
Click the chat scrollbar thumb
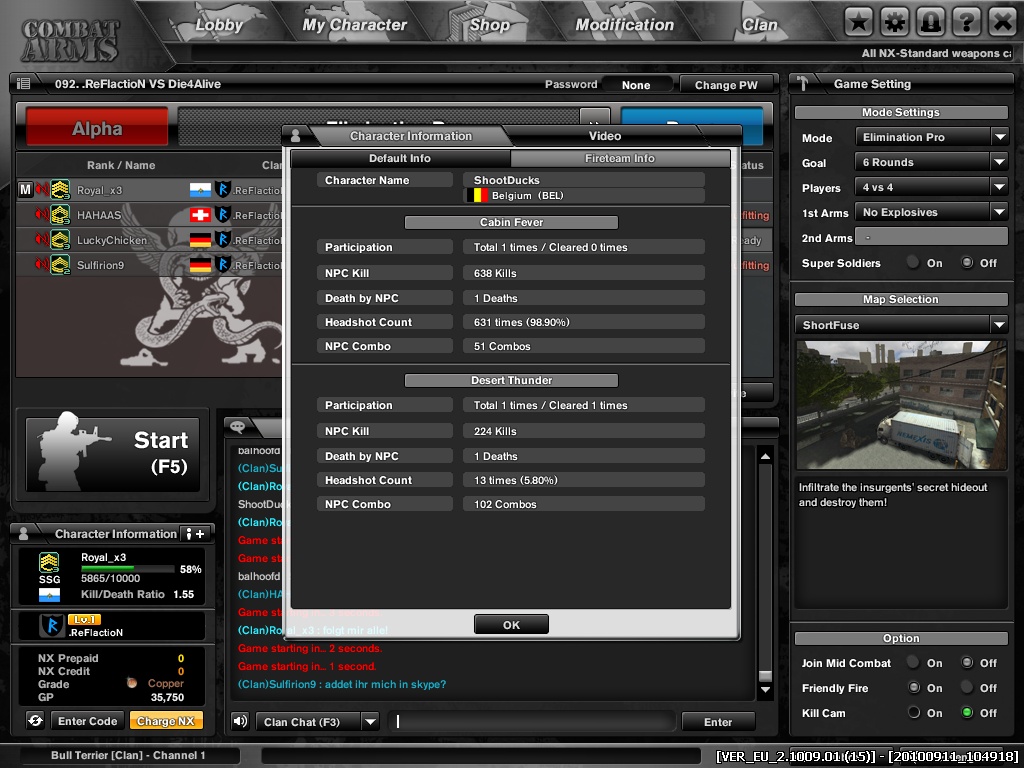pyautogui.click(x=765, y=676)
